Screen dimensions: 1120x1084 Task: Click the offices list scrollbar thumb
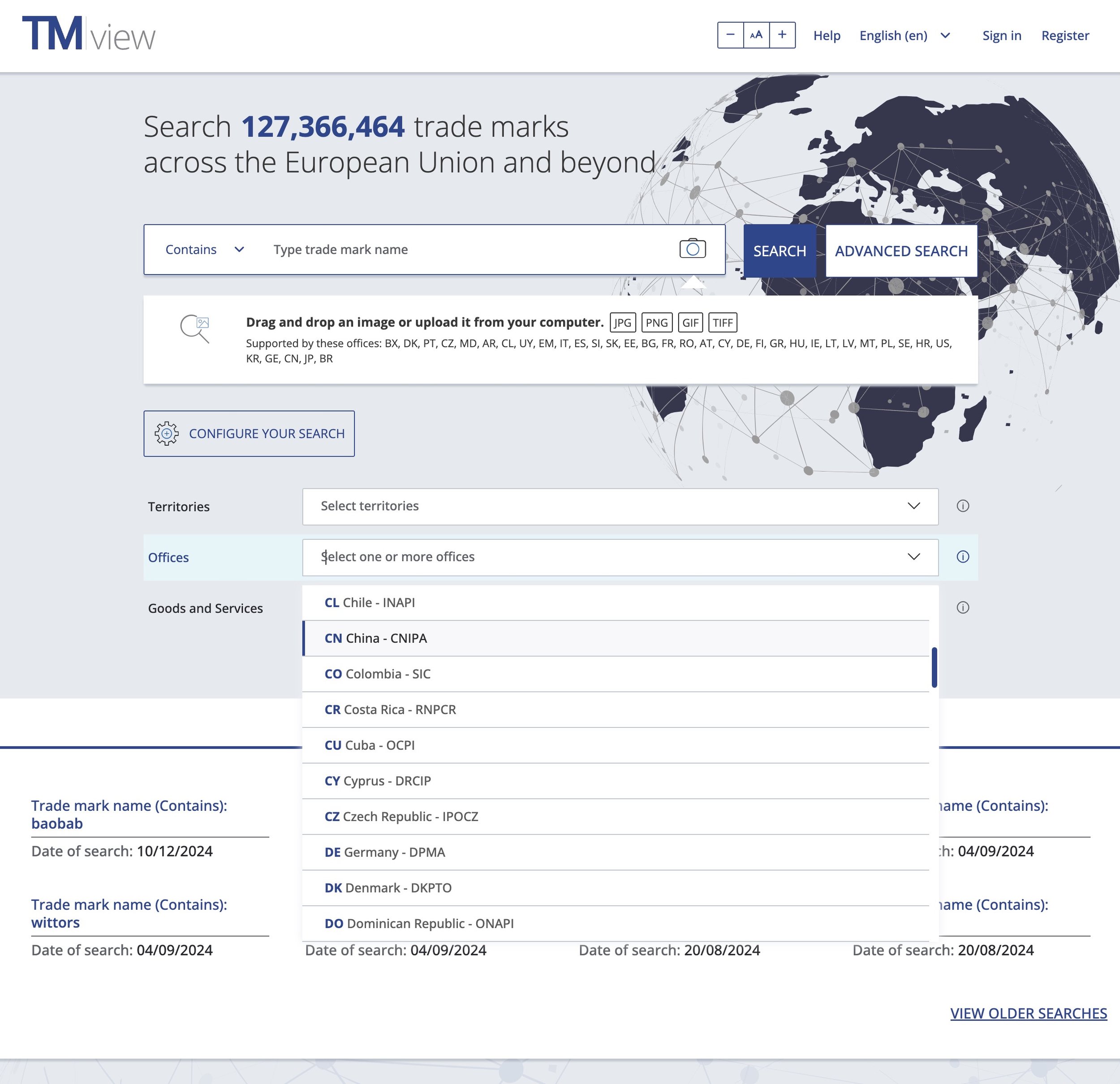[934, 667]
